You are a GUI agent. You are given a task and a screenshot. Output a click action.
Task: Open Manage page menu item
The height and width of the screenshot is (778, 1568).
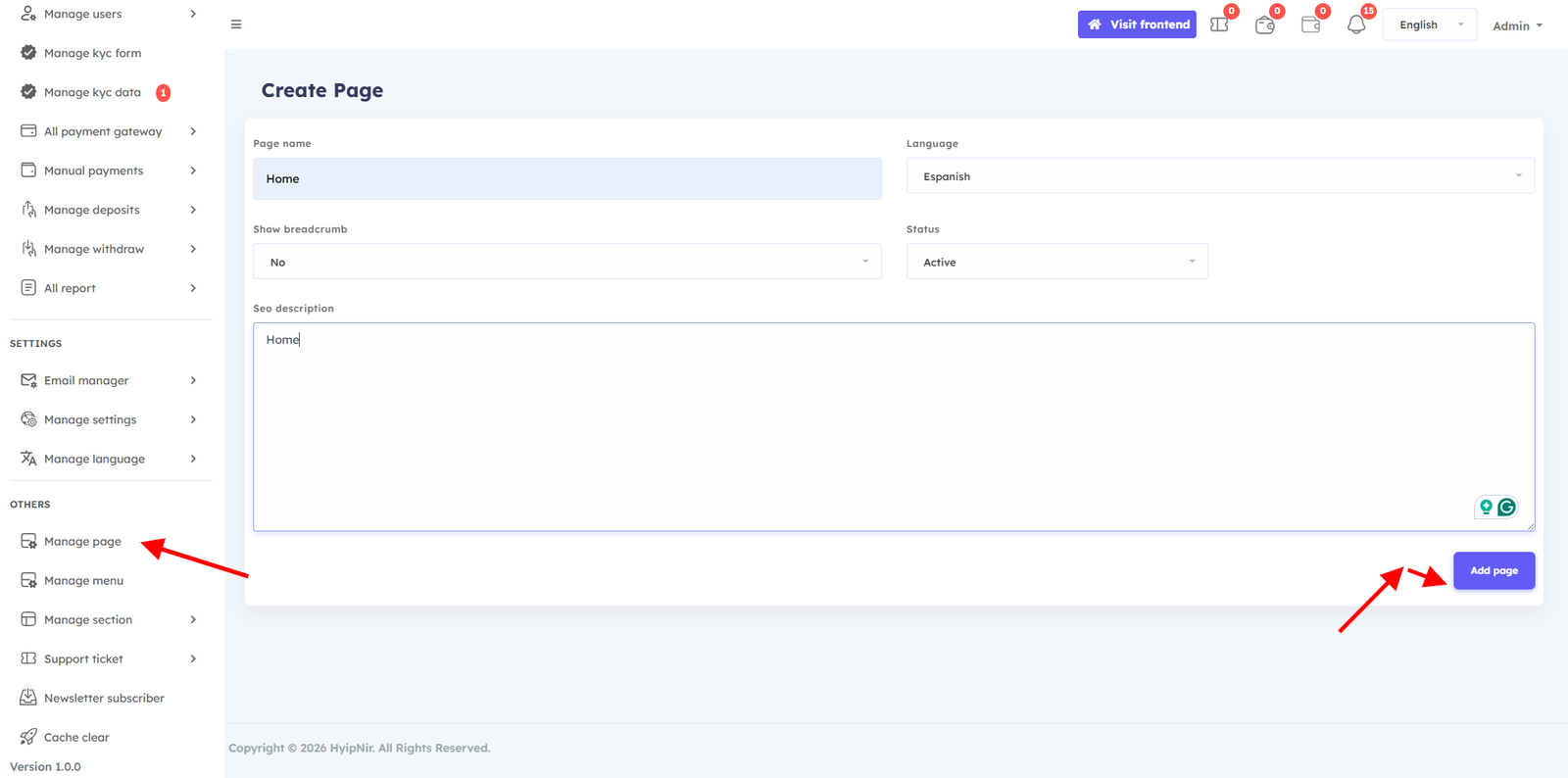pos(82,541)
